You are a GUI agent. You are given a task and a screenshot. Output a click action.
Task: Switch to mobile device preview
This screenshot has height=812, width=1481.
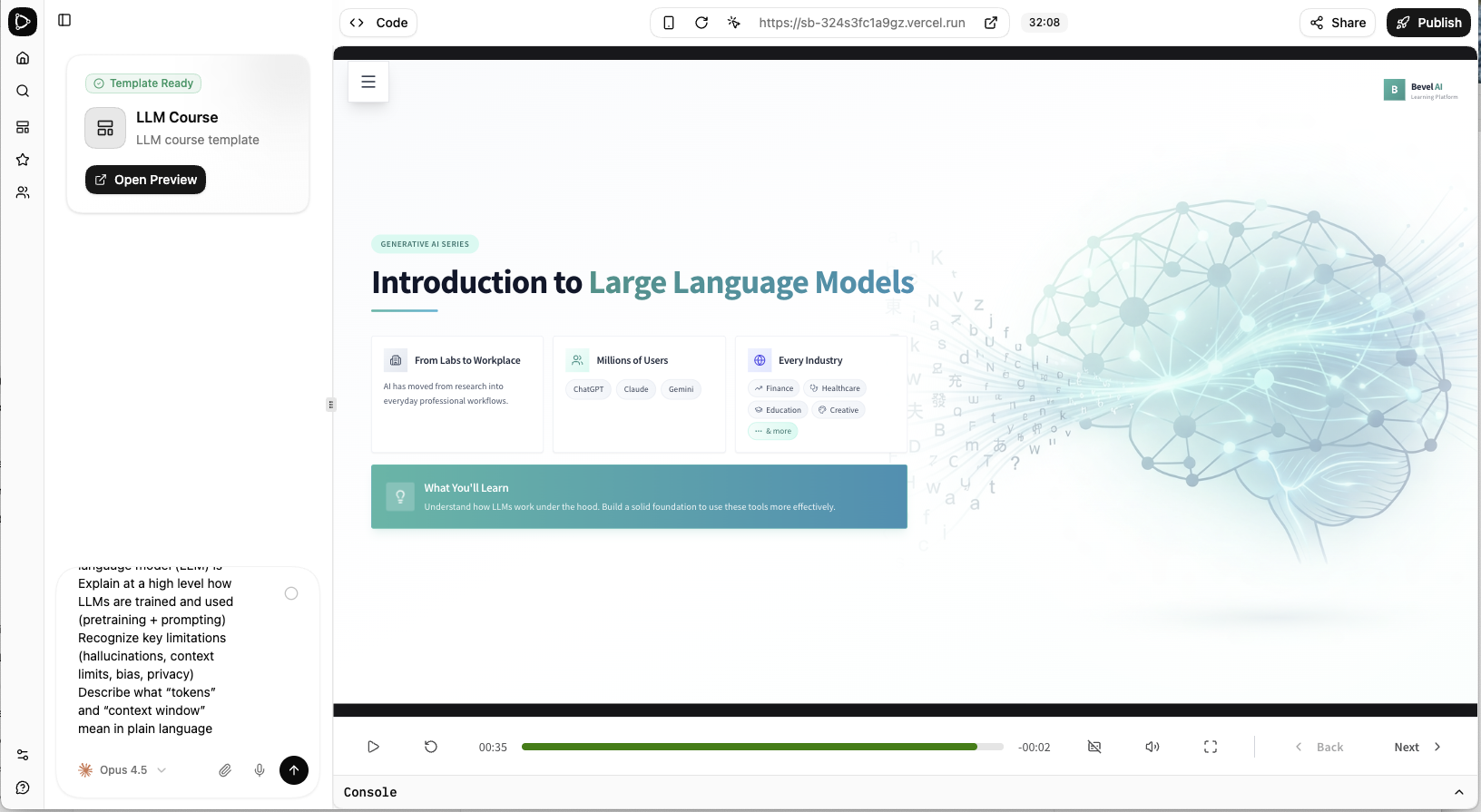(669, 23)
